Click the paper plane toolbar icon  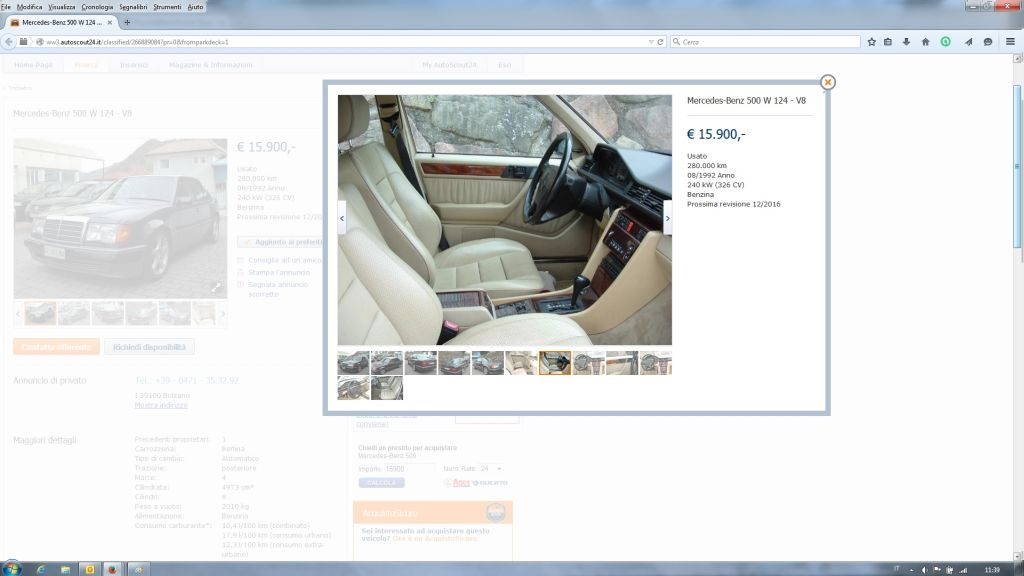click(x=968, y=42)
